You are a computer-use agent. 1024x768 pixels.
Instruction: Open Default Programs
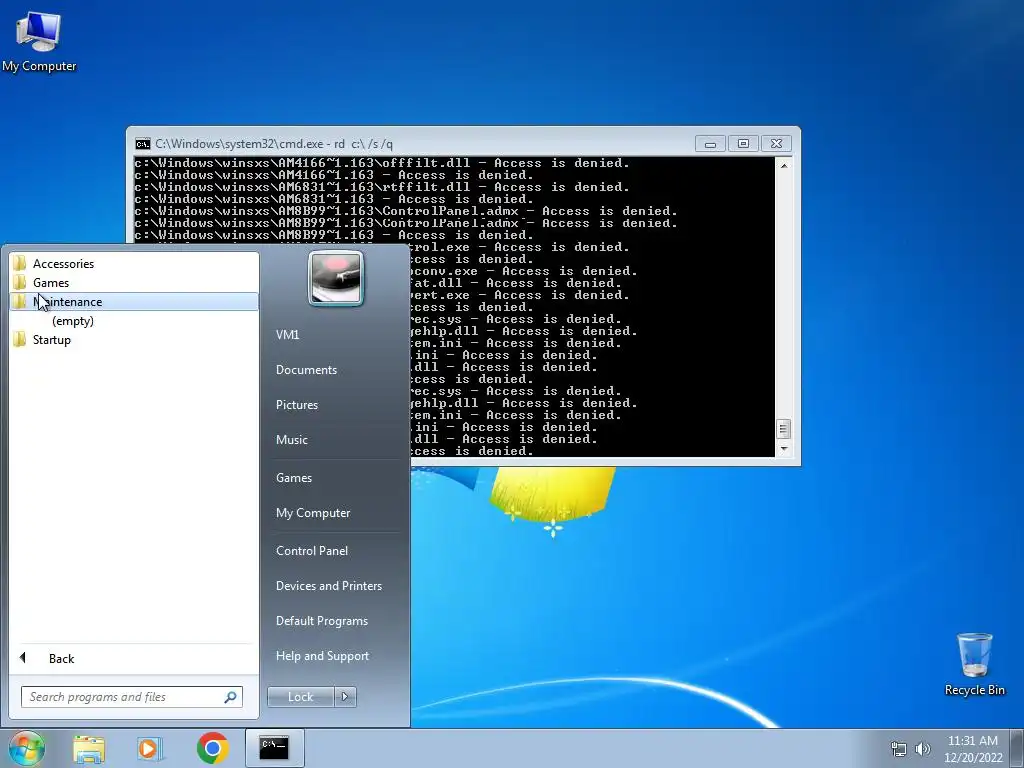click(x=321, y=621)
